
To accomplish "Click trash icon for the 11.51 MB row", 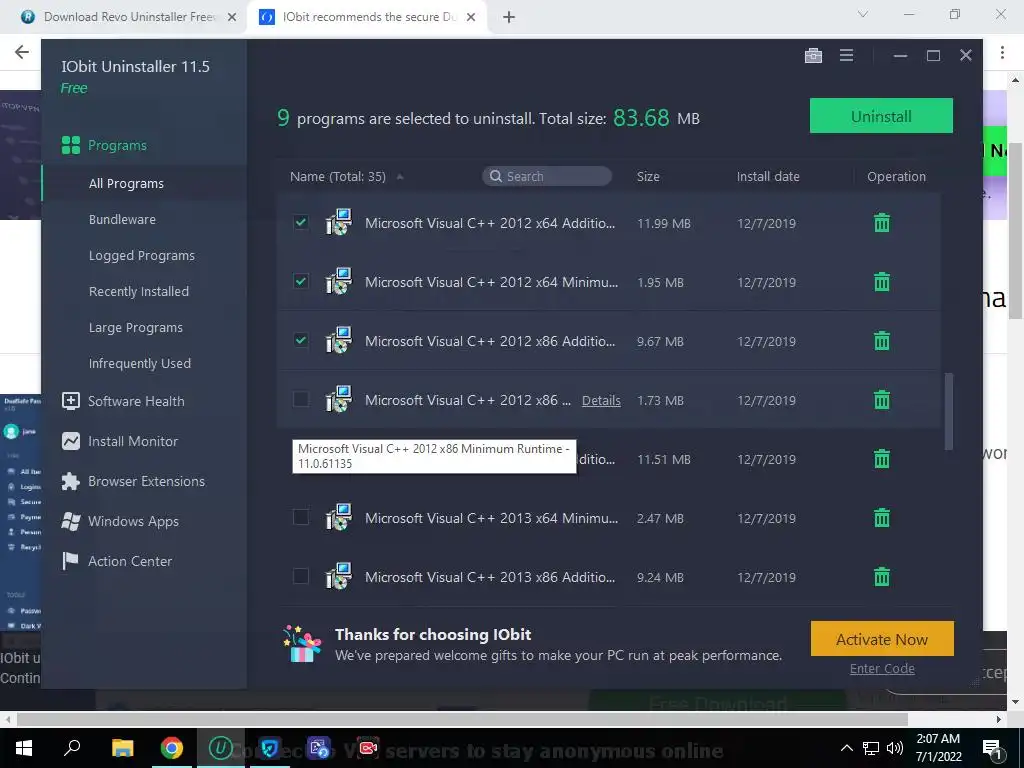I will tap(882, 458).
